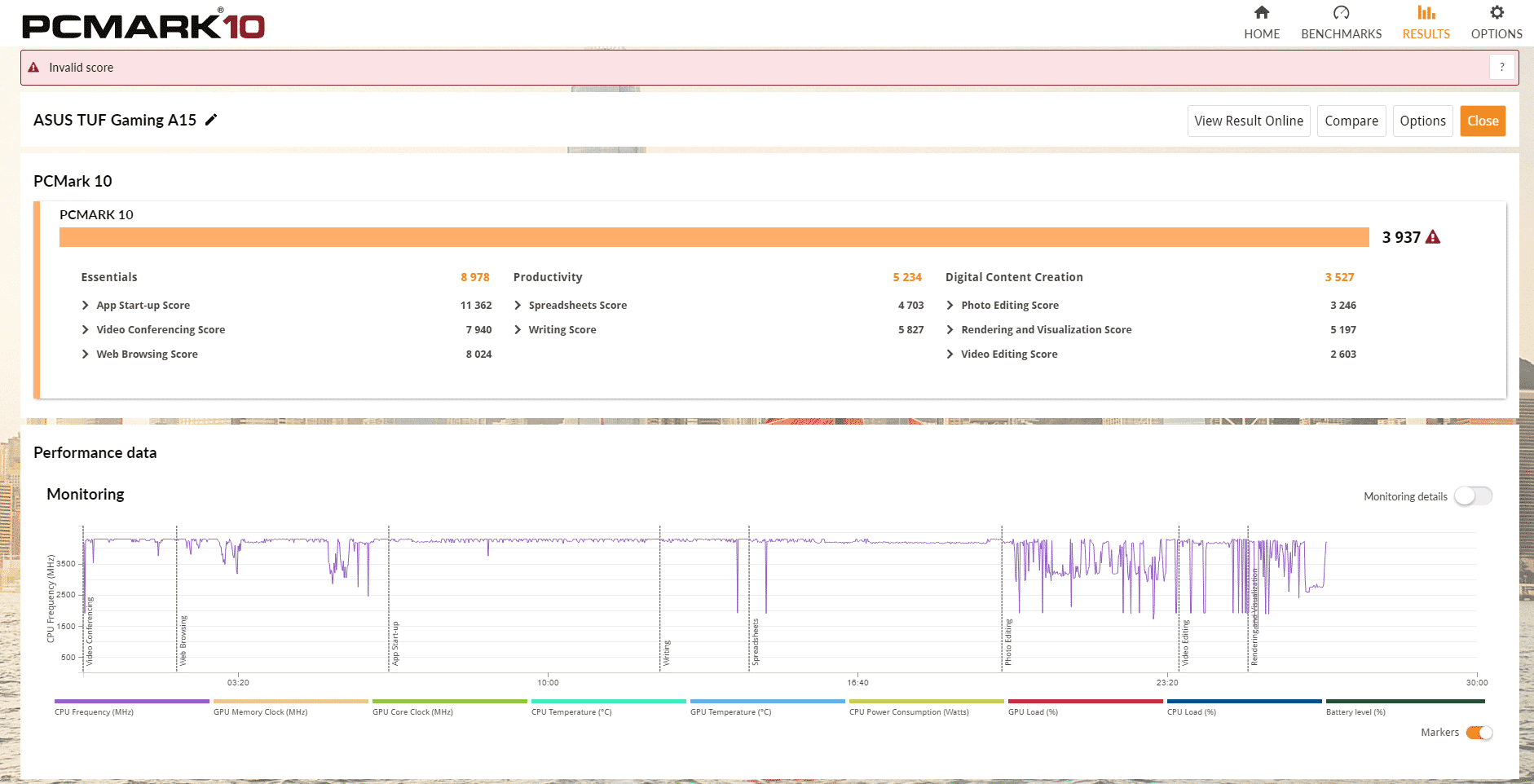Open the Benchmarks gauge icon
Screen dimensions: 1534x784
1341,13
